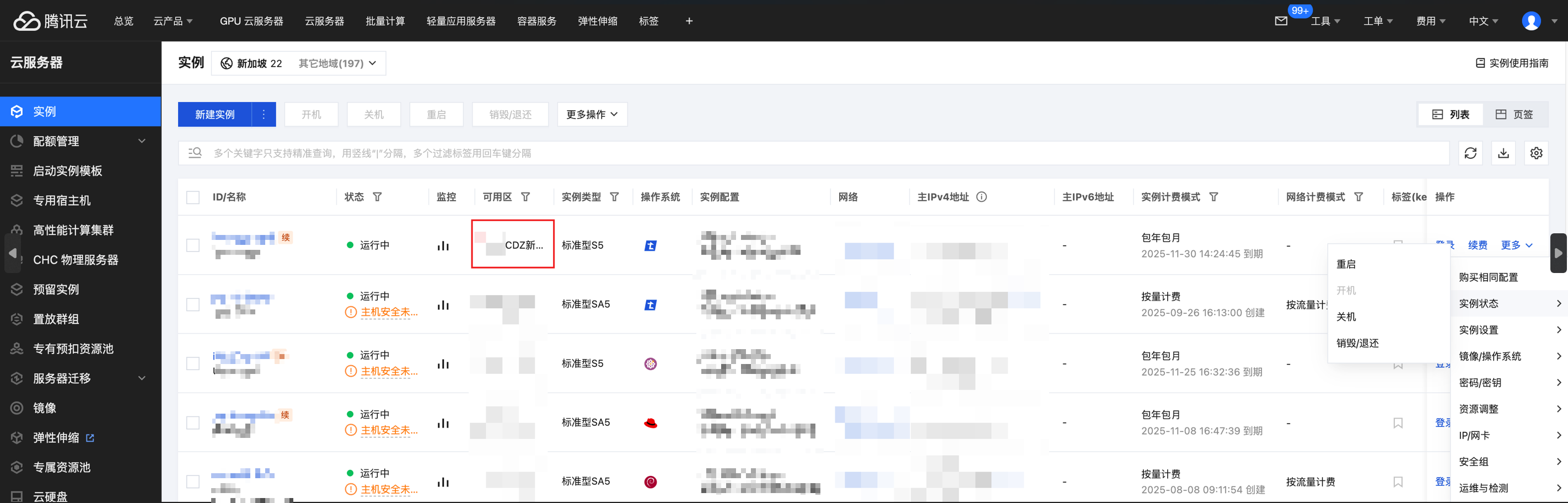This screenshot has height=503, width=1568.
Task: Filter by 实例类型 column funnel icon
Action: tap(614, 197)
